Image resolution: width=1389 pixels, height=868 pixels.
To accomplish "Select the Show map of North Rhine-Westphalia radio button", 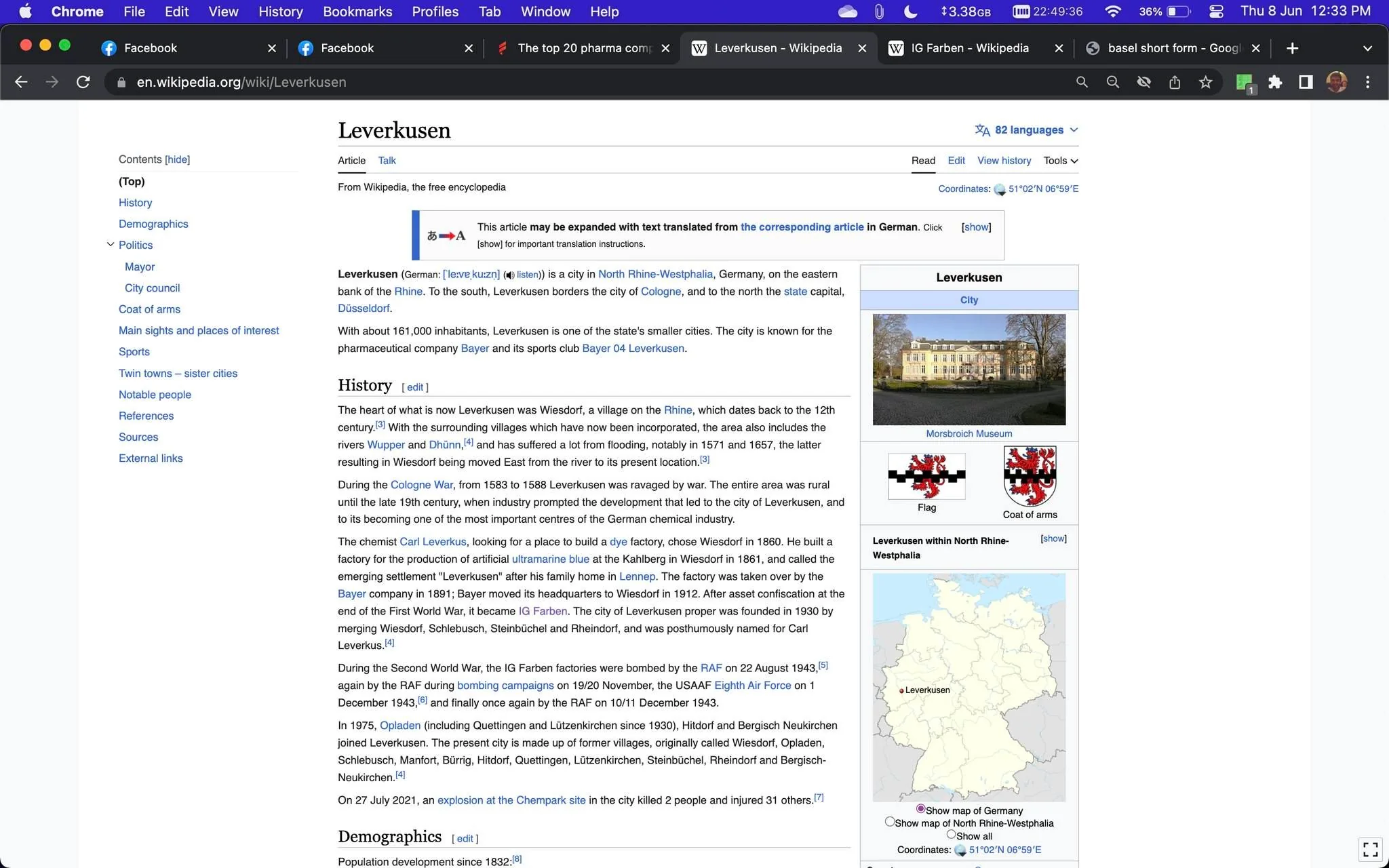I will click(889, 822).
